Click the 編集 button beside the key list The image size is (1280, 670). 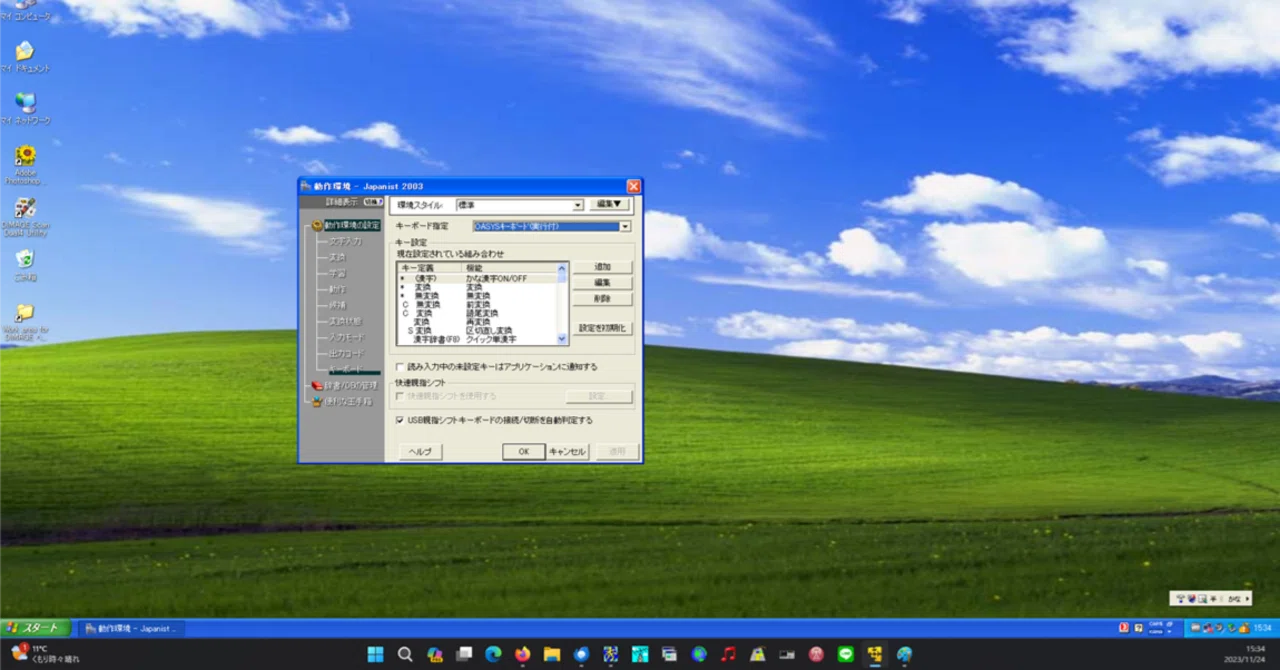tap(603, 283)
